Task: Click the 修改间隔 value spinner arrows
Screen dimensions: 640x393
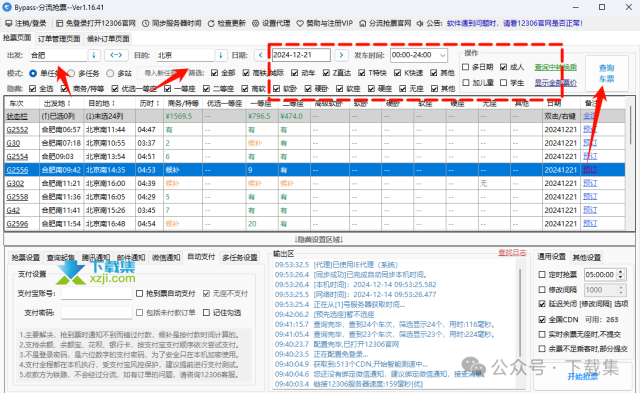Action: tap(621, 290)
